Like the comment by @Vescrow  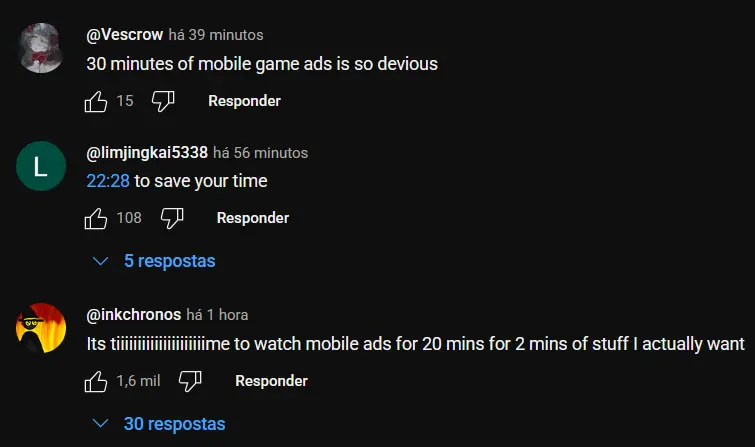[x=95, y=101]
